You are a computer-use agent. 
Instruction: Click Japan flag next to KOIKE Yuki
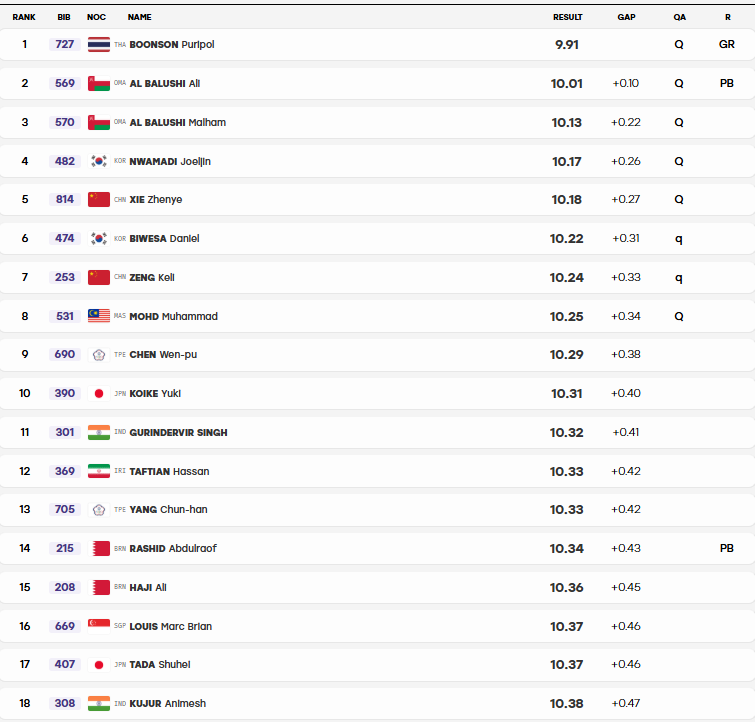pos(99,394)
